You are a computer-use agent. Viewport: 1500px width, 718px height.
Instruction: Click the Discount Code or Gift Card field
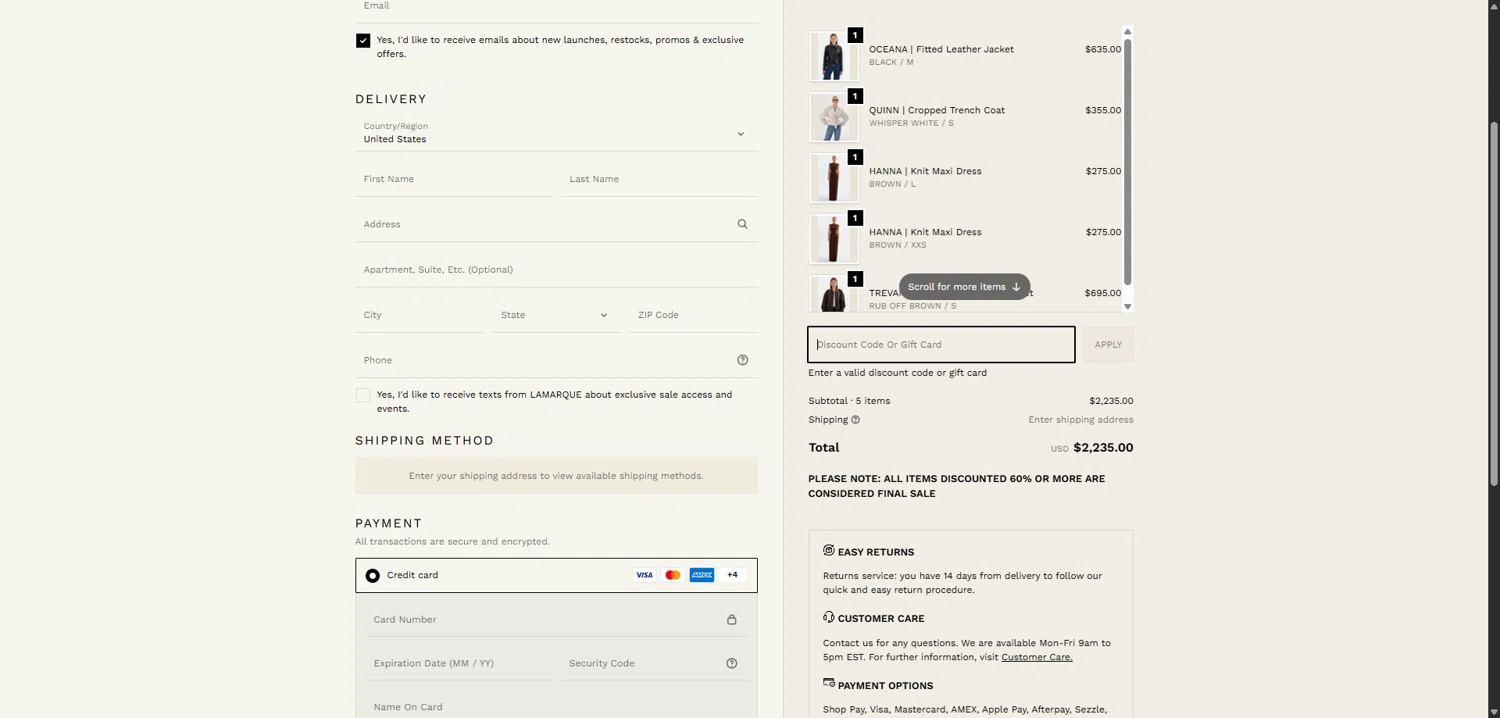941,345
